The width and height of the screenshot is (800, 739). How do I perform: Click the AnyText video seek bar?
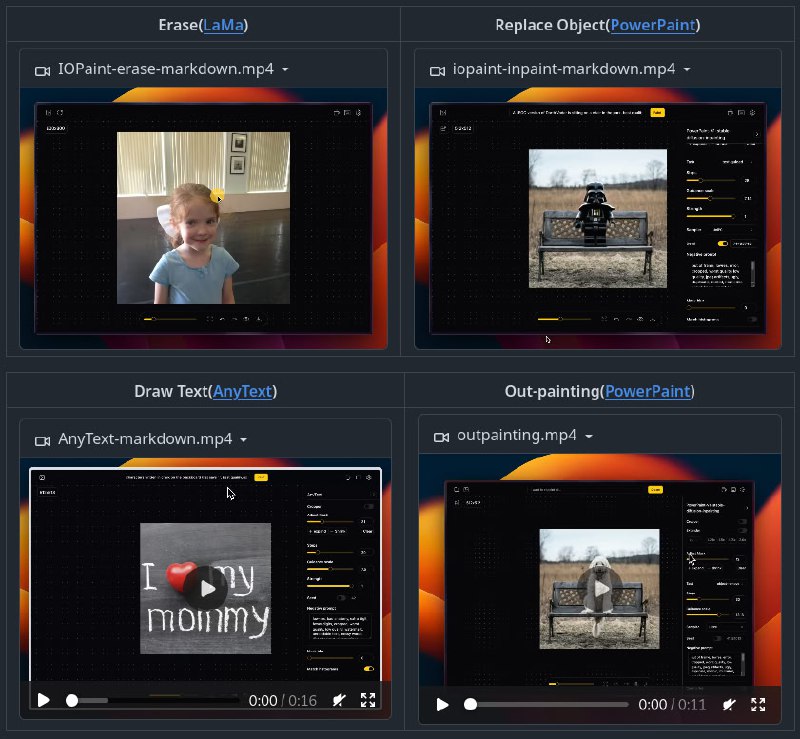(153, 700)
